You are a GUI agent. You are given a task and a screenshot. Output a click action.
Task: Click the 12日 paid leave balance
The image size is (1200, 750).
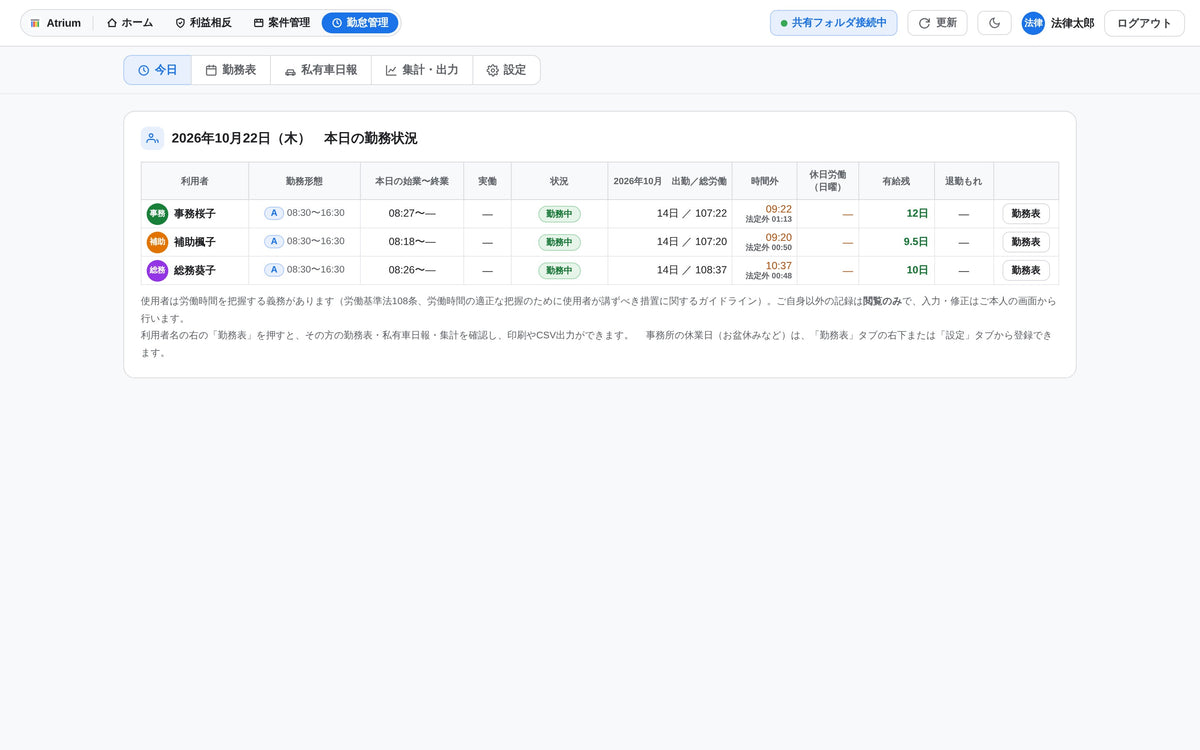tap(917, 214)
